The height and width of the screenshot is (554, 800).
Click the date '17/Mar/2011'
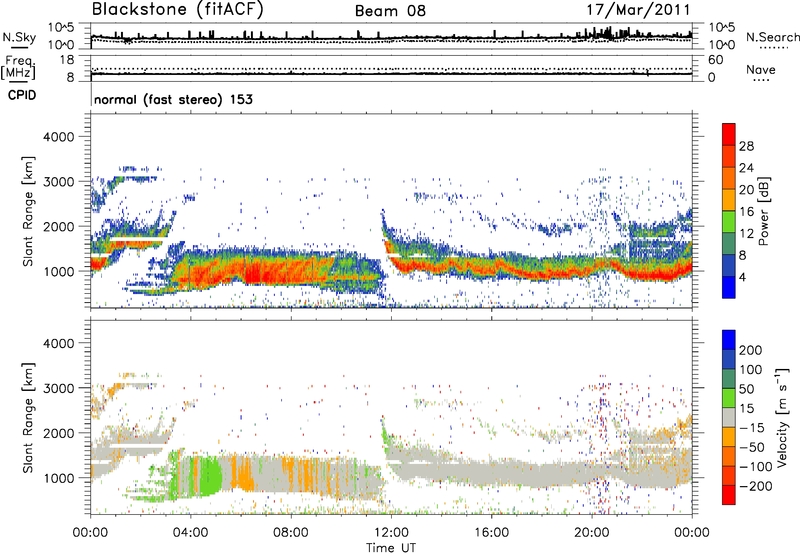638,10
